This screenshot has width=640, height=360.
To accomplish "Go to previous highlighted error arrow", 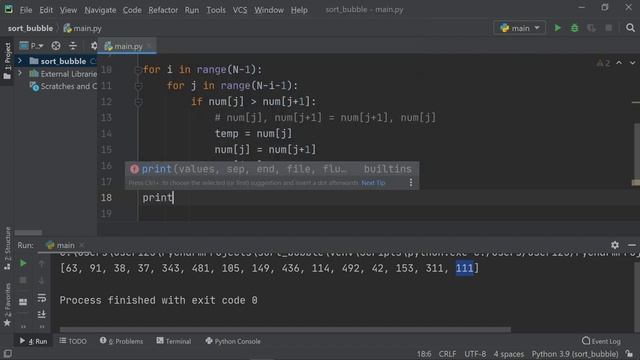I will pyautogui.click(x=619, y=63).
